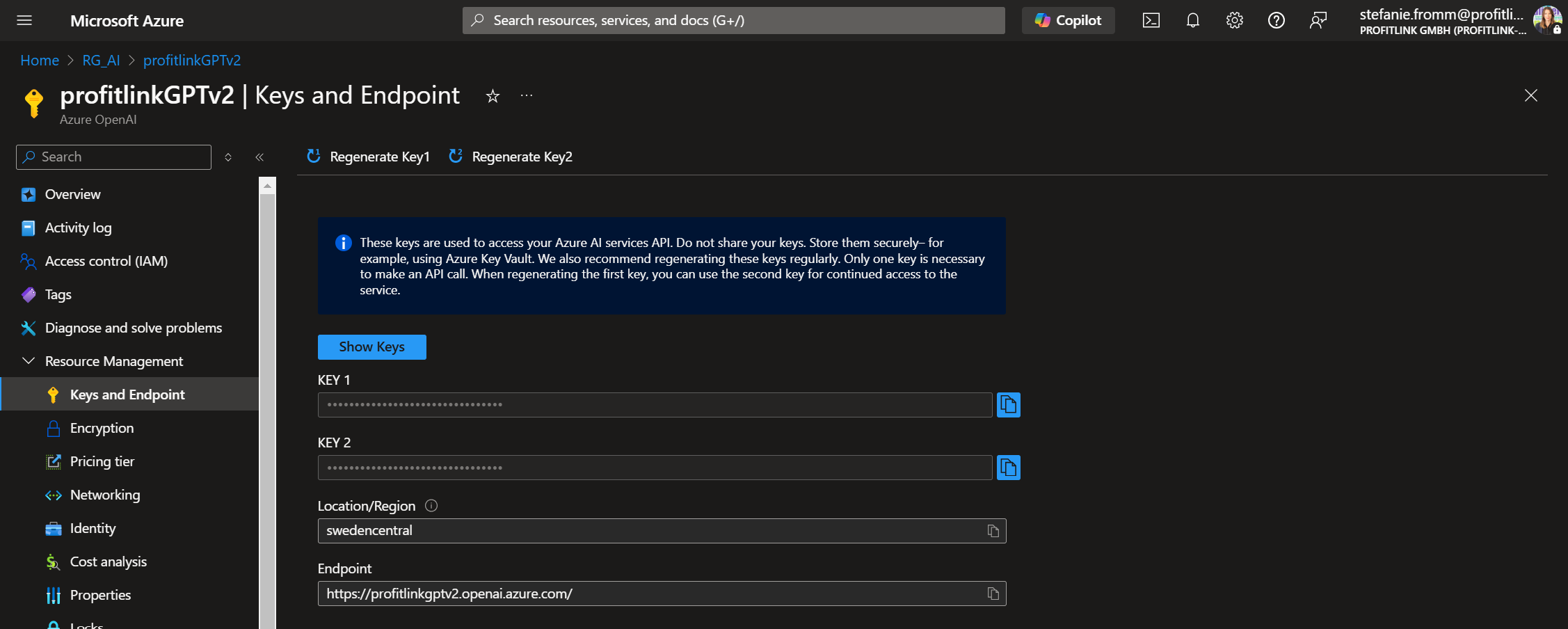
Task: Go to RG_AI breadcrumb
Action: tap(101, 61)
